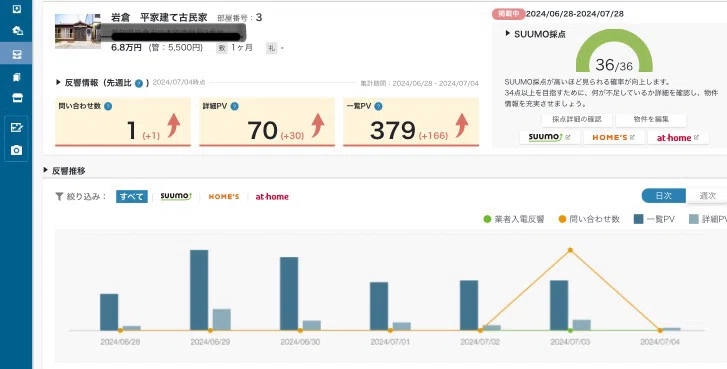Click the top sidebar inbox icon
Viewport: 727px width, 369px height.
click(17, 9)
